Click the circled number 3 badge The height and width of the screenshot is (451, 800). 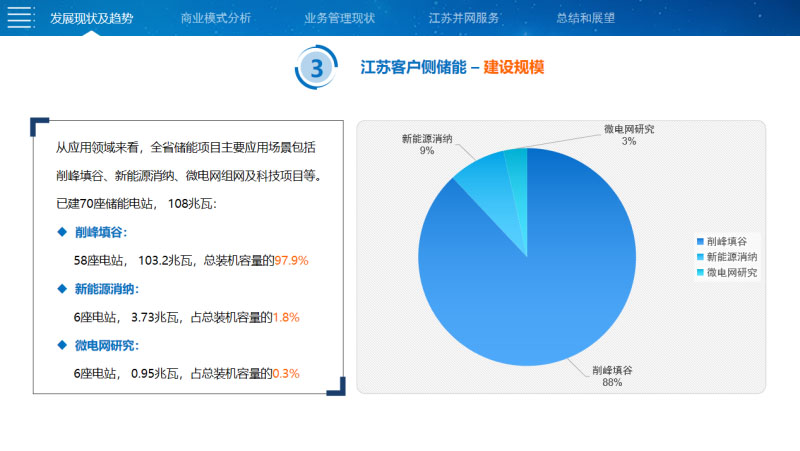click(x=317, y=68)
